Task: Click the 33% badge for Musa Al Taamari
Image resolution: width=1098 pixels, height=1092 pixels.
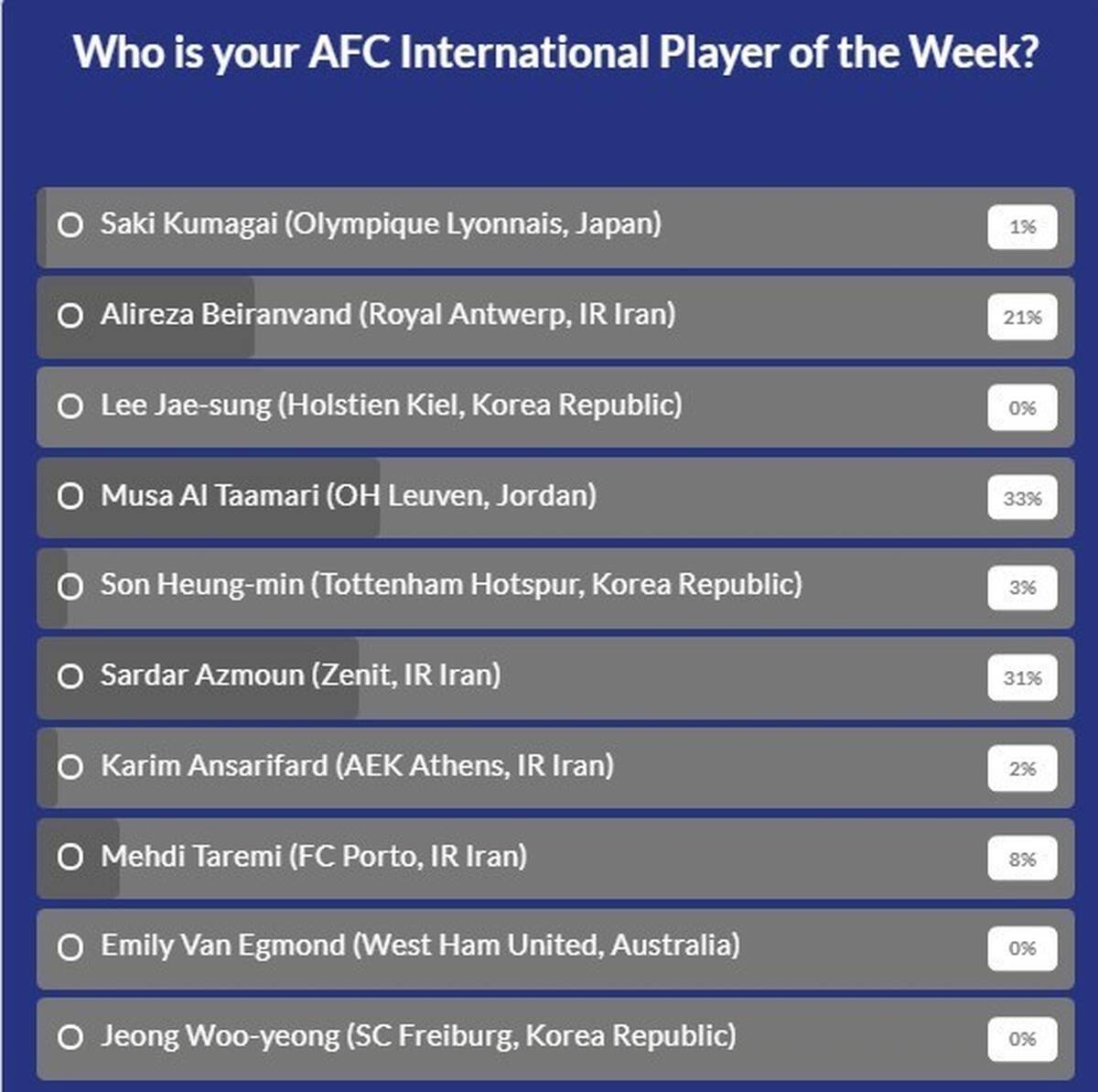Action: tap(1022, 498)
